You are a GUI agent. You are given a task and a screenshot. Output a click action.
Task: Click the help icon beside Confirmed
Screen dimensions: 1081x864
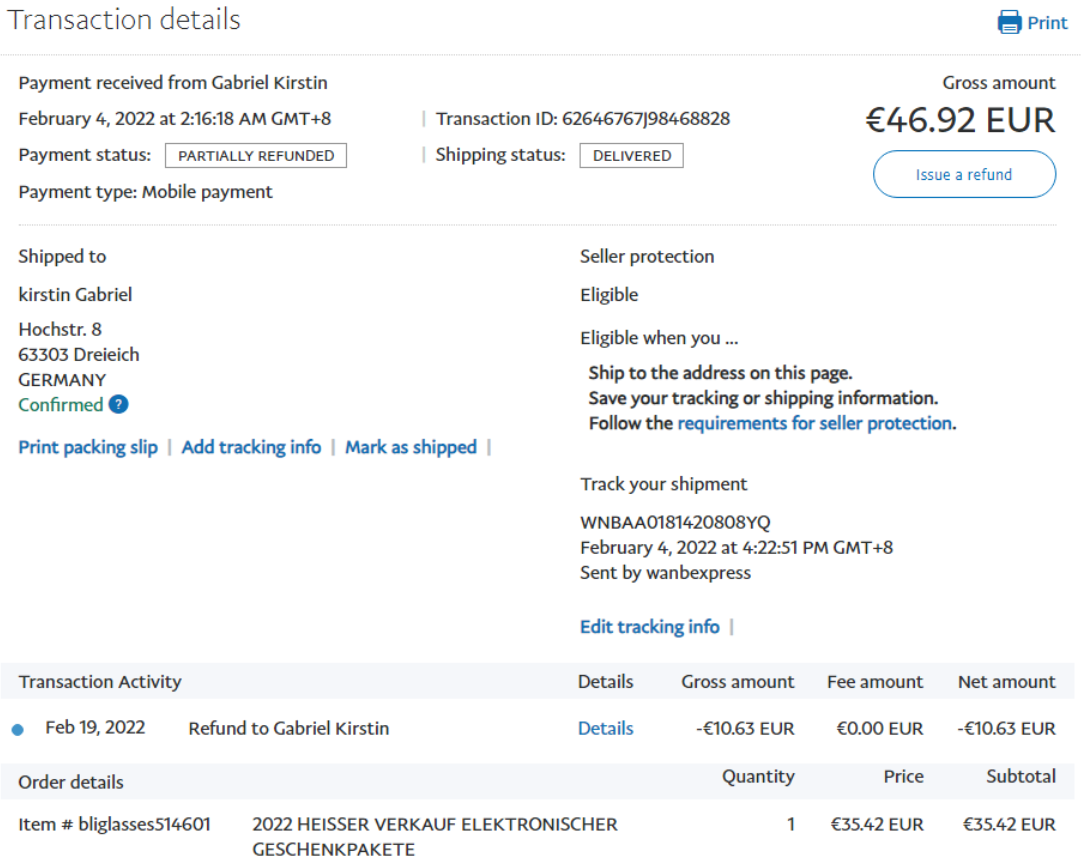[118, 404]
